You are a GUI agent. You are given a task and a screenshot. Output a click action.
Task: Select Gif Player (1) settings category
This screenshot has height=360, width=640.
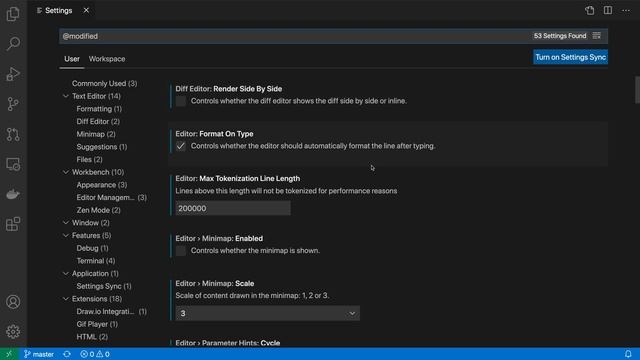pos(97,324)
